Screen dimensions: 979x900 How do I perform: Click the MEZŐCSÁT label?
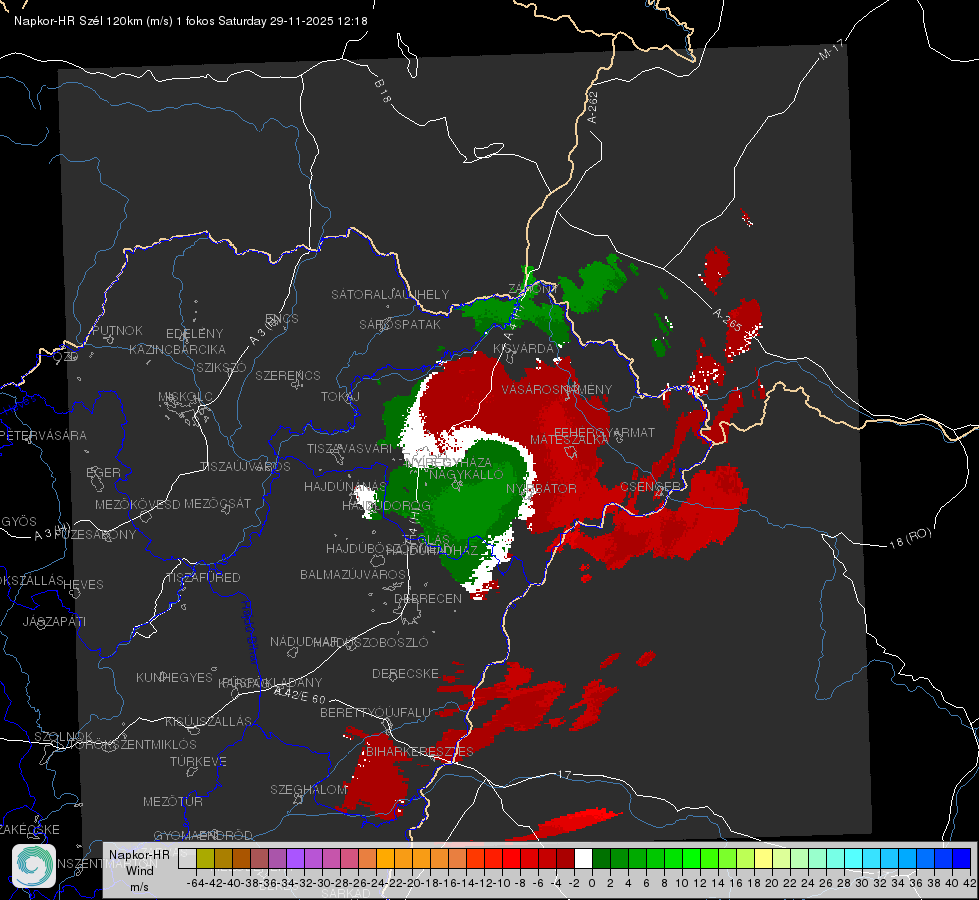[217, 503]
